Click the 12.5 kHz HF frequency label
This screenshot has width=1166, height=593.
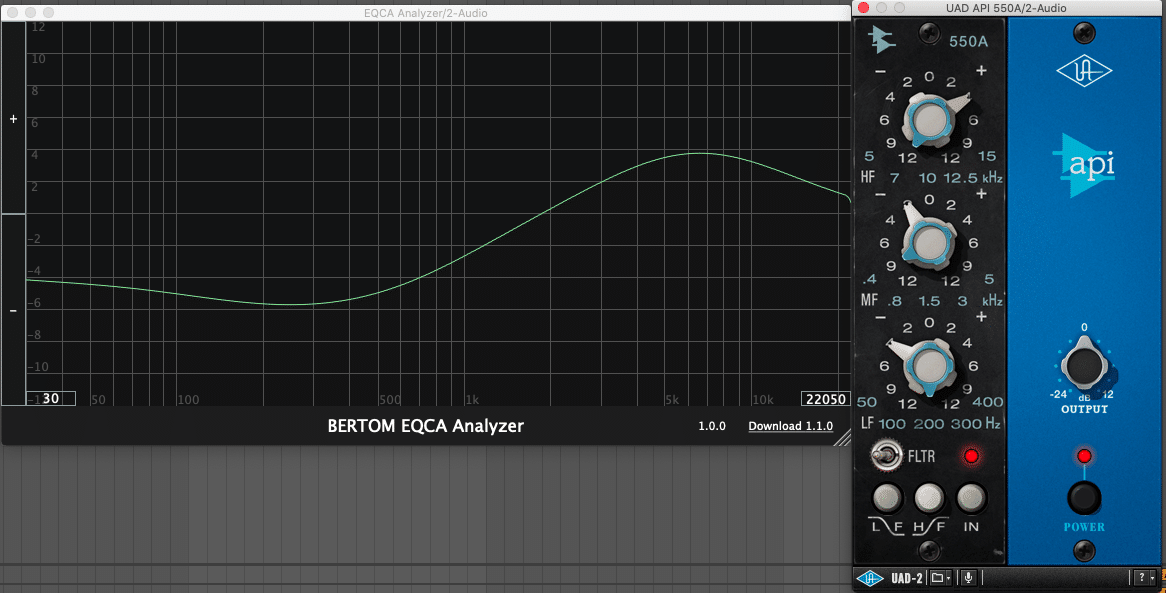pos(960,178)
